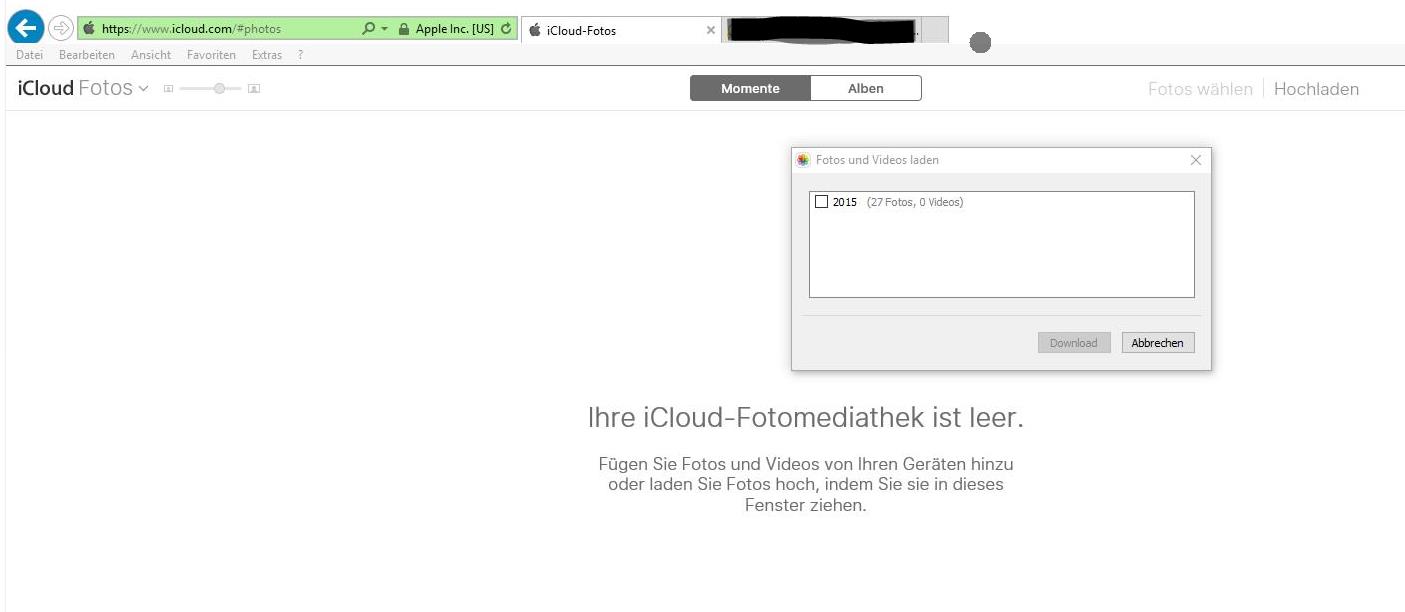The image size is (1405, 612).
Task: Close the iCloud-Fotos tab
Action: tap(711, 30)
